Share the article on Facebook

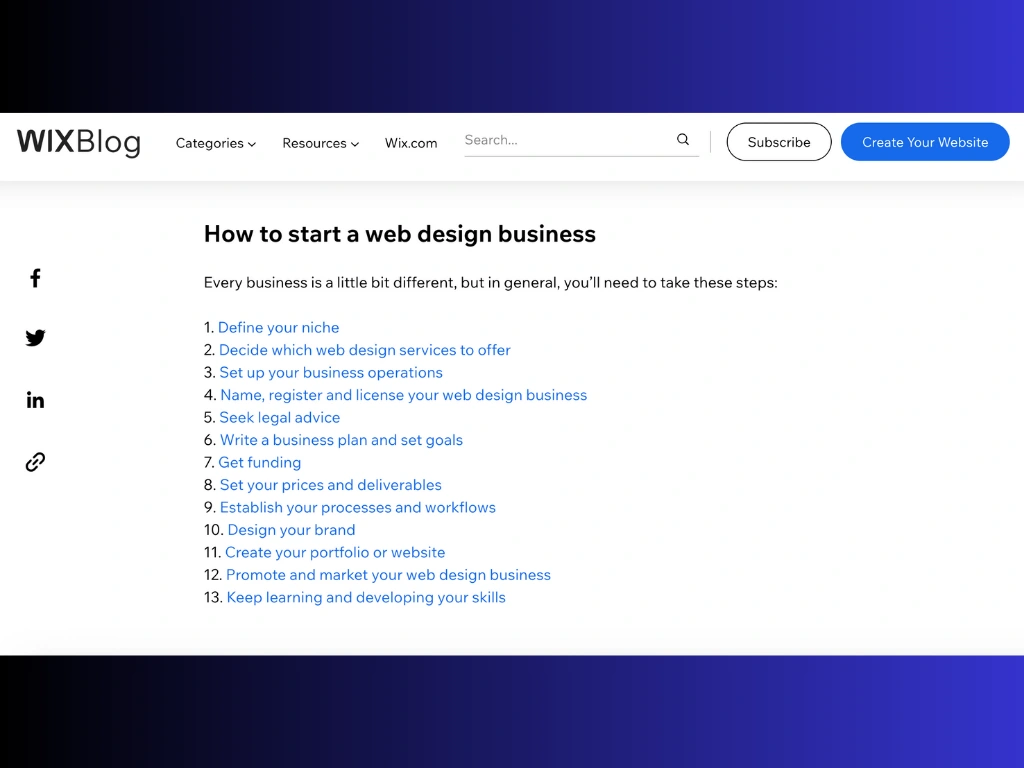pos(35,278)
